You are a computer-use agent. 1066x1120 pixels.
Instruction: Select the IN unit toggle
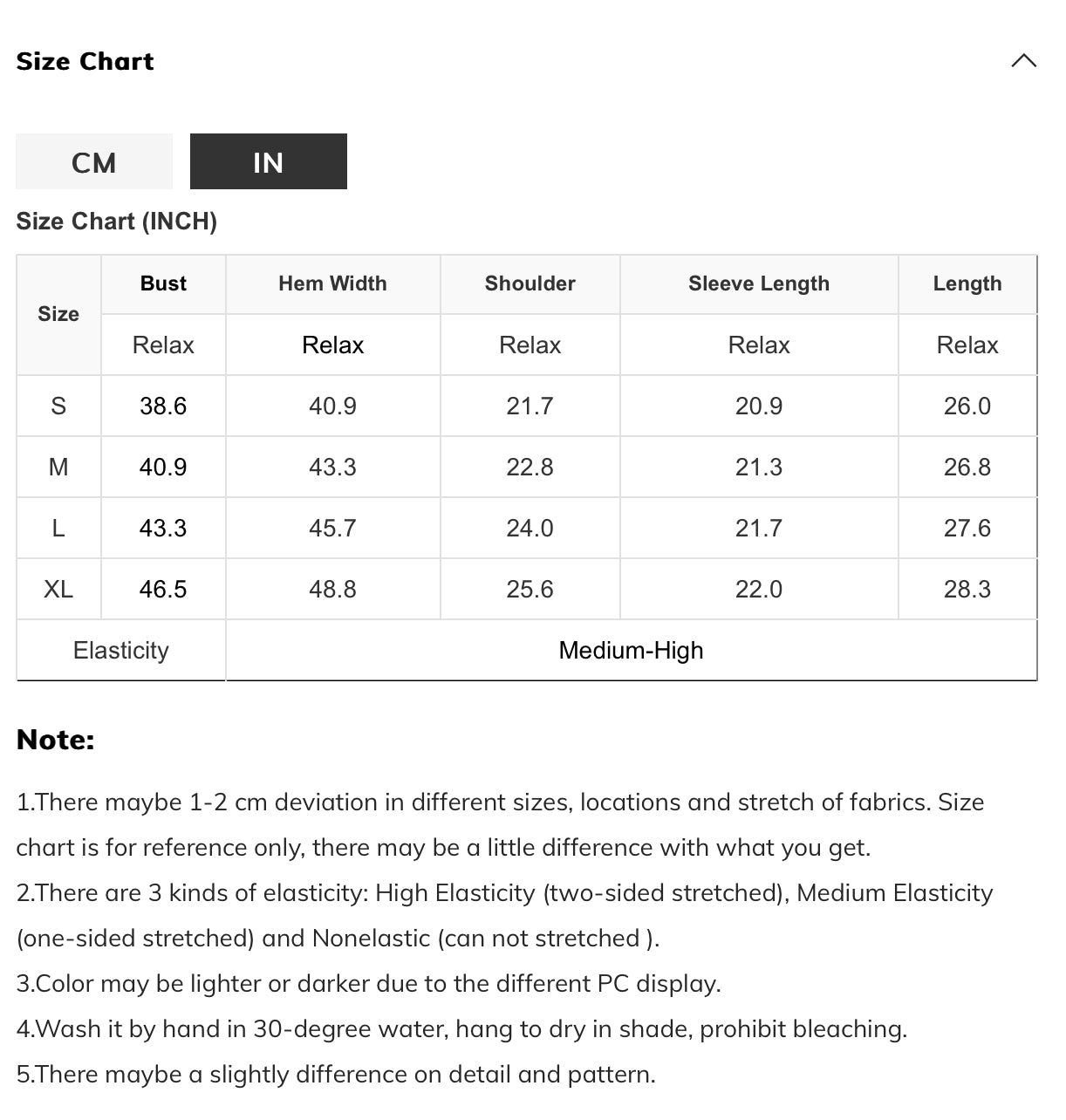[269, 161]
